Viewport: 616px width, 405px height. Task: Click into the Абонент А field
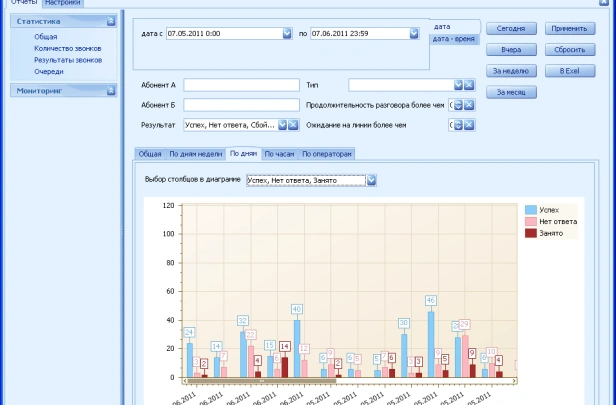coord(241,85)
